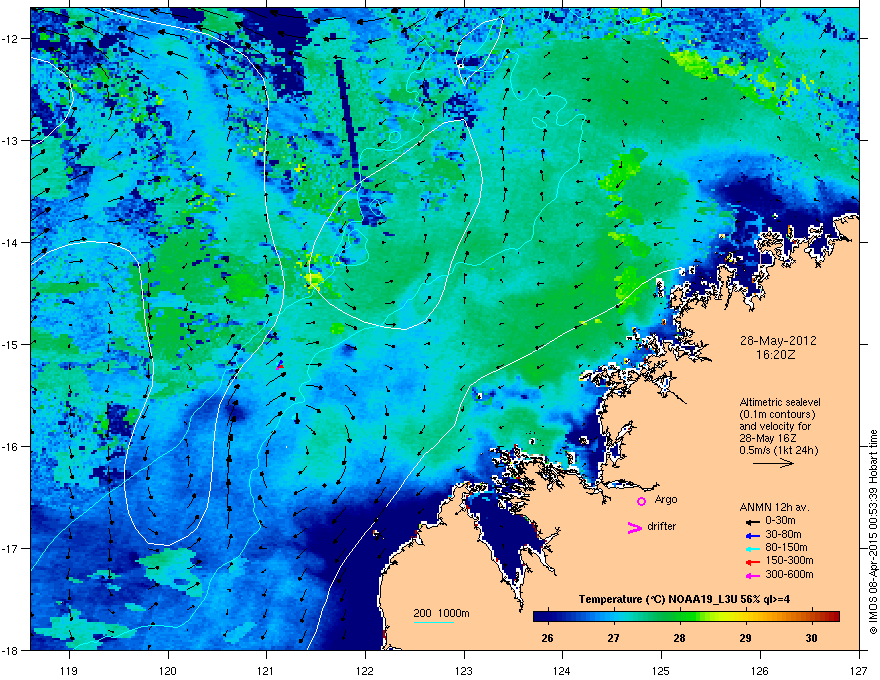The width and height of the screenshot is (880, 680).
Task: Click the 28-May-2012 date label
Action: pyautogui.click(x=778, y=341)
